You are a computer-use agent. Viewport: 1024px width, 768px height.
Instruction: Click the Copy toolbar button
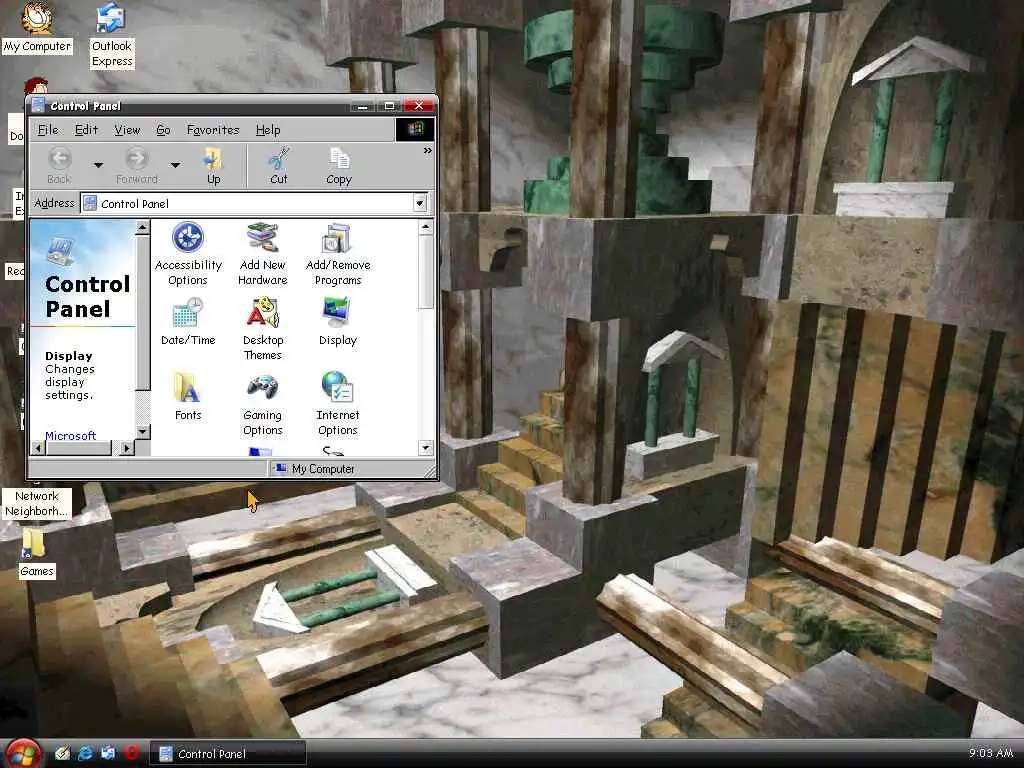click(339, 165)
